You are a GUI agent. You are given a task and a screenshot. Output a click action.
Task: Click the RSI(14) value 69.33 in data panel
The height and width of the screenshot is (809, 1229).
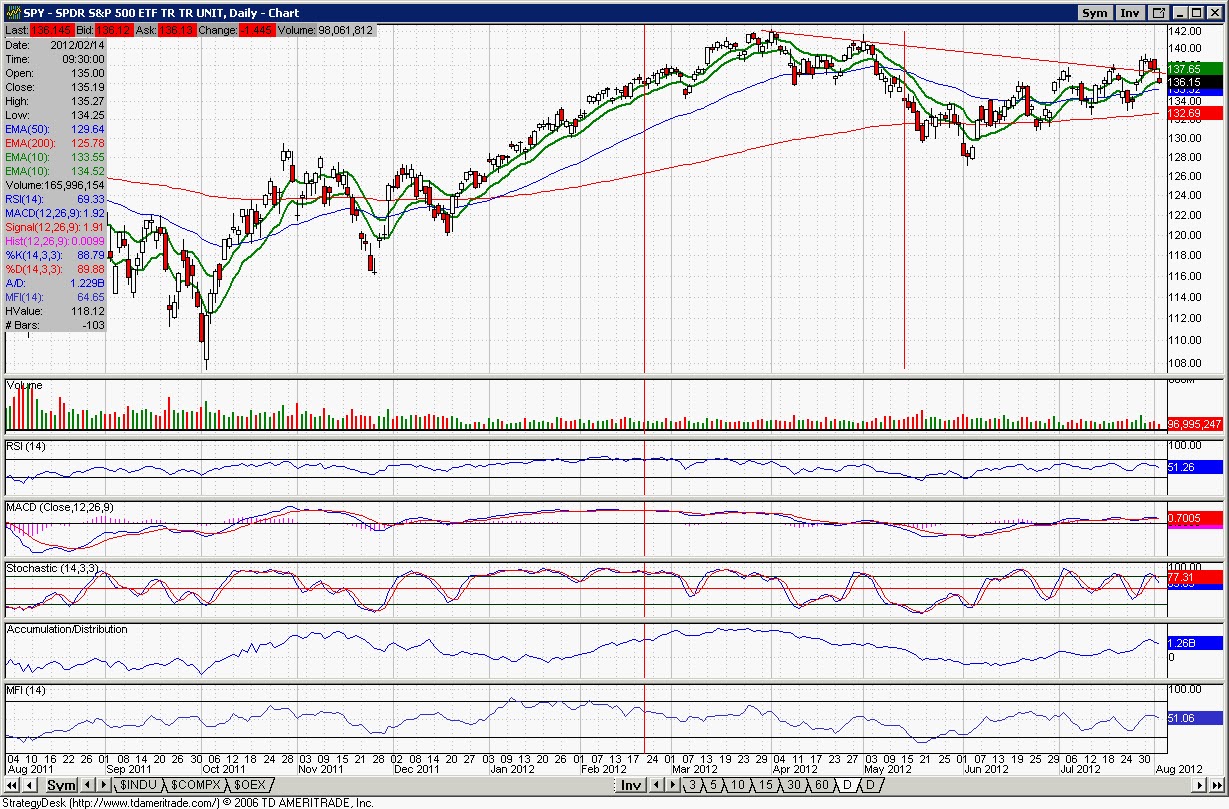(x=91, y=199)
